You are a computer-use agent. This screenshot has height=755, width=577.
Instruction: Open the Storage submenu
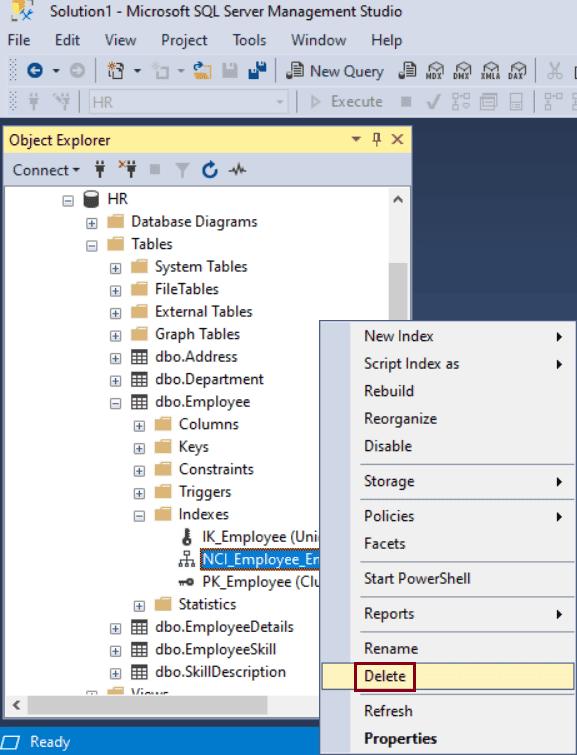click(448, 481)
